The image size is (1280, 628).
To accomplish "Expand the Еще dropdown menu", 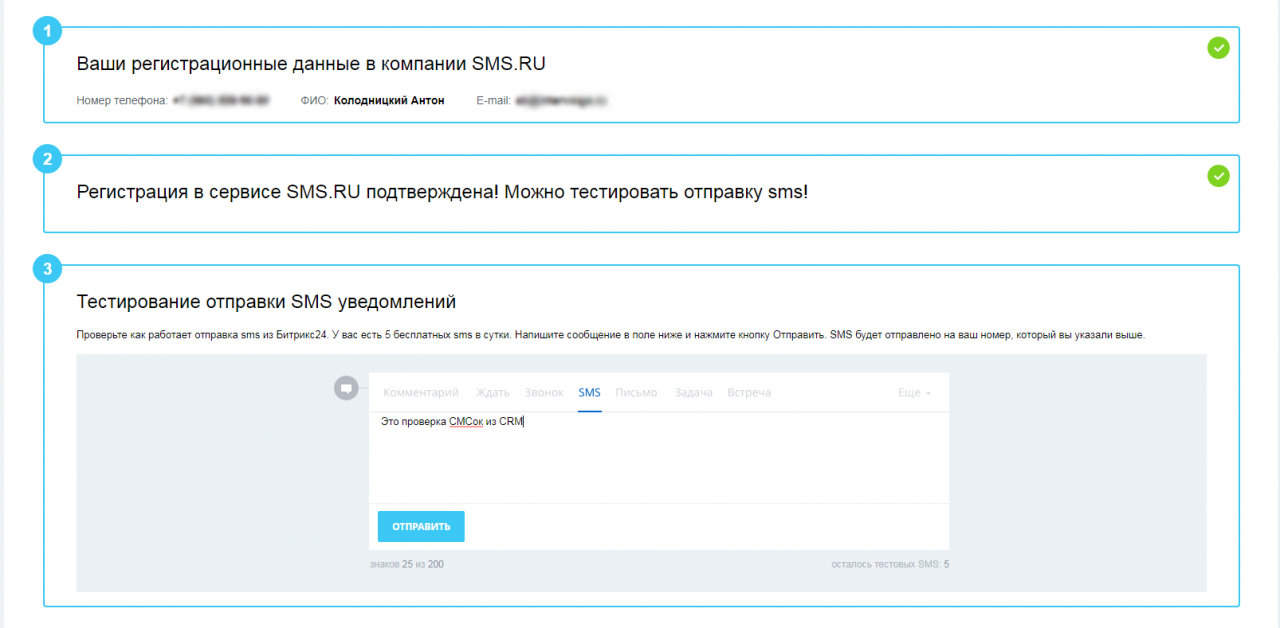I will click(x=914, y=393).
